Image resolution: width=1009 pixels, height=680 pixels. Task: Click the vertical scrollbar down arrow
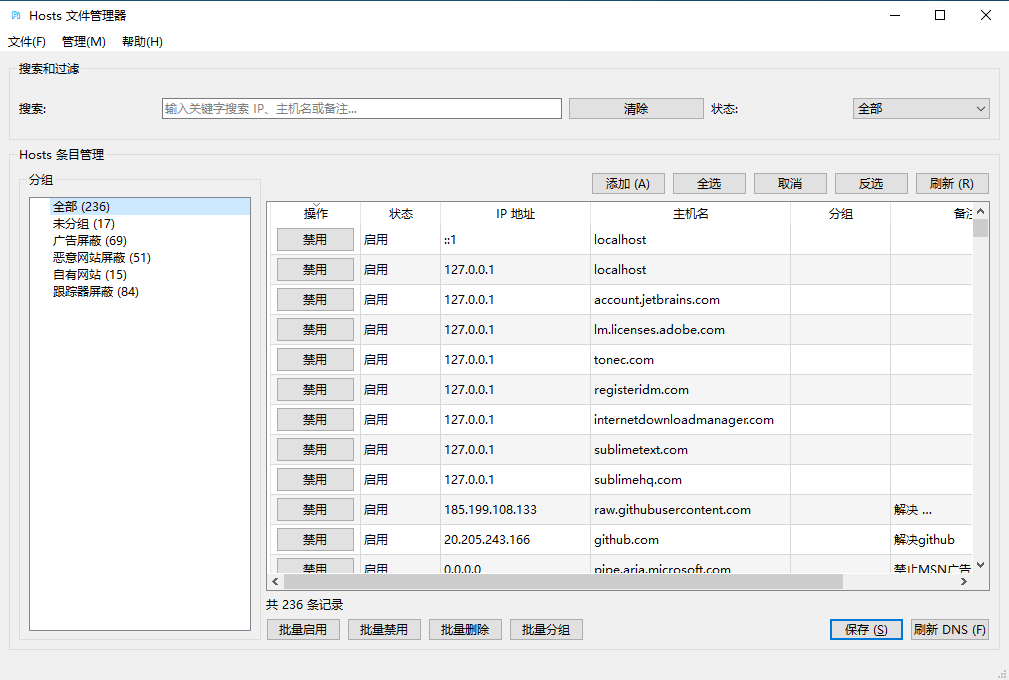click(980, 566)
